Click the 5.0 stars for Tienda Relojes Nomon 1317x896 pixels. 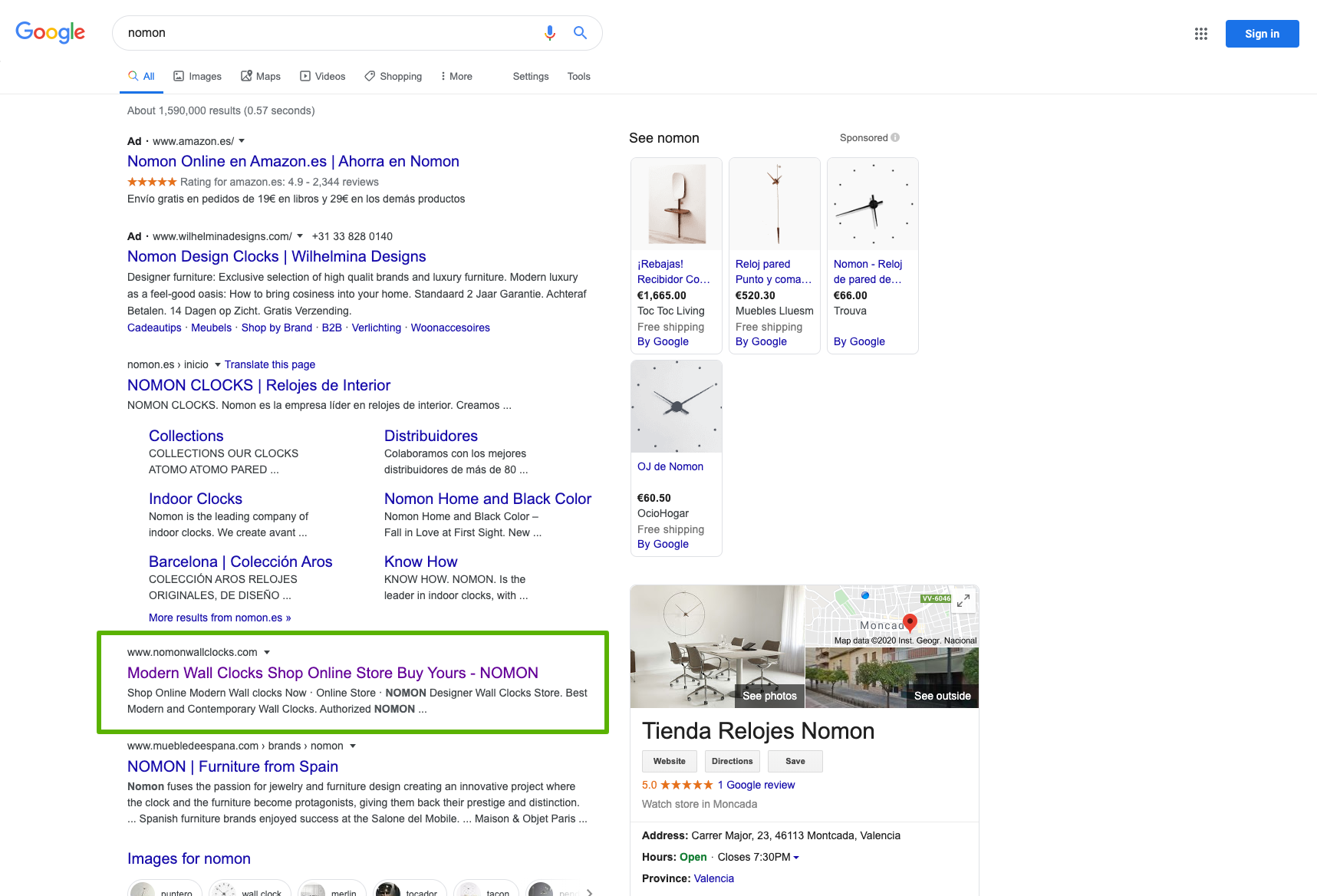coord(686,785)
